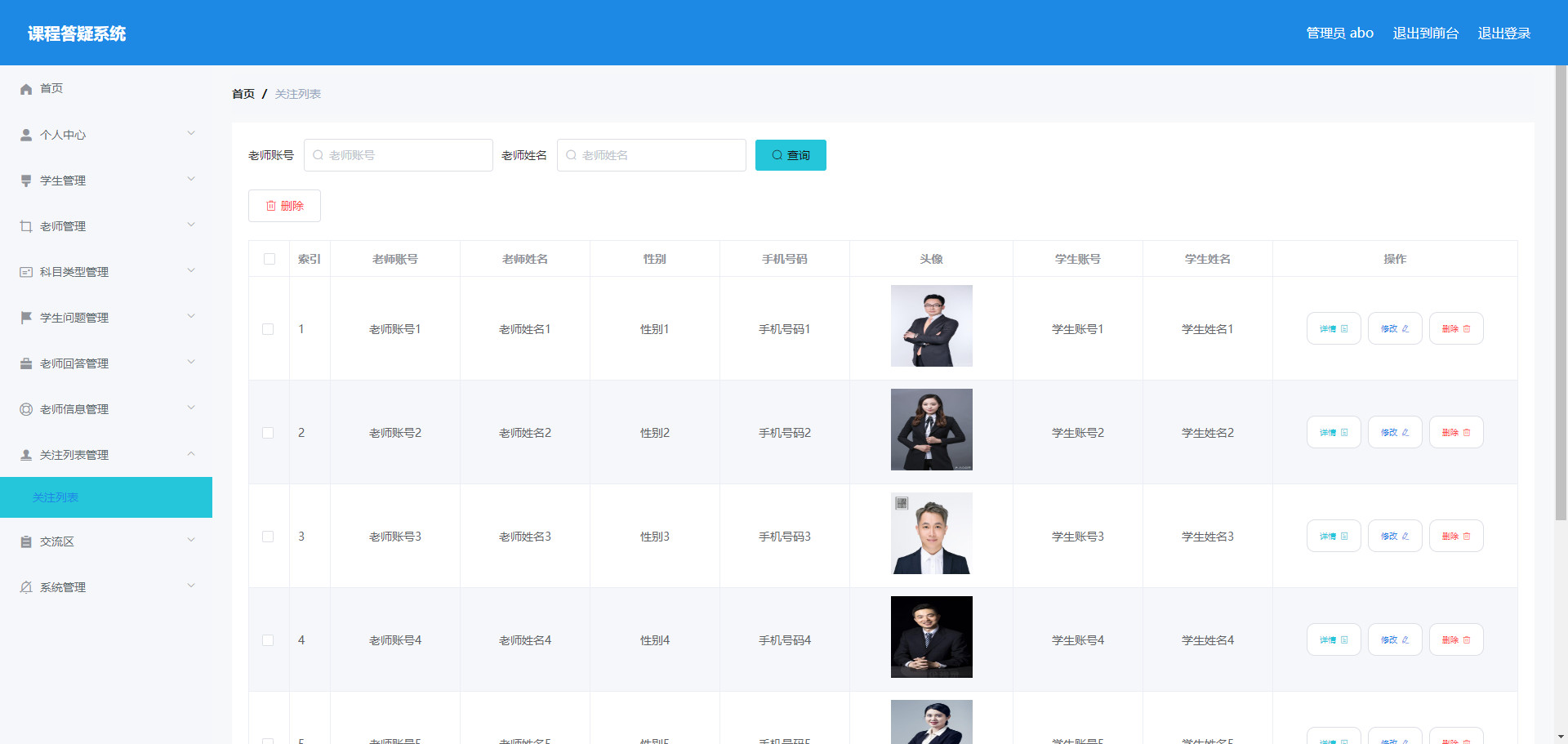Screen dimensions: 1568x744
Task: Click the search icon inside 老师姓名 field
Action: tap(572, 155)
